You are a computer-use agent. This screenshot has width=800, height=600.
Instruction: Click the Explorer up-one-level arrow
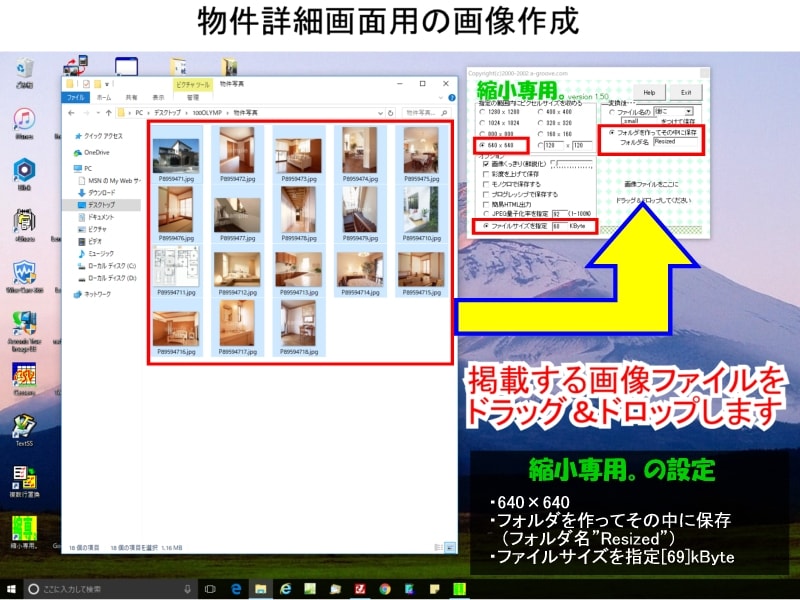108,113
